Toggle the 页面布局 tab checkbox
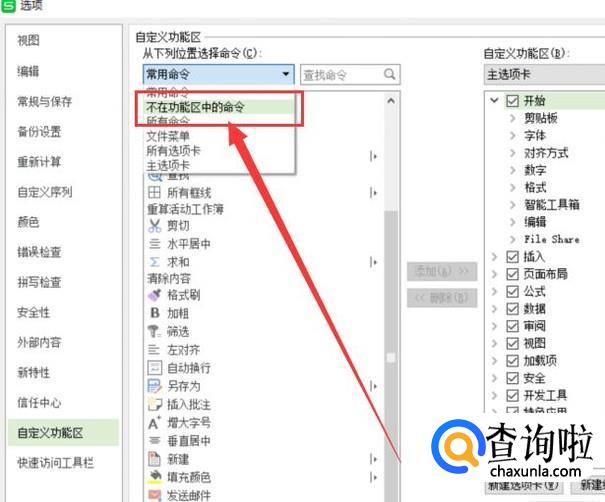The image size is (605, 502). (512, 274)
